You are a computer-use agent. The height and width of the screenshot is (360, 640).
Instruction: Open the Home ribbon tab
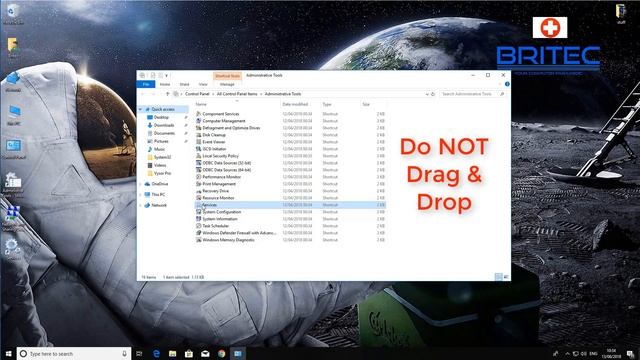[x=165, y=84]
